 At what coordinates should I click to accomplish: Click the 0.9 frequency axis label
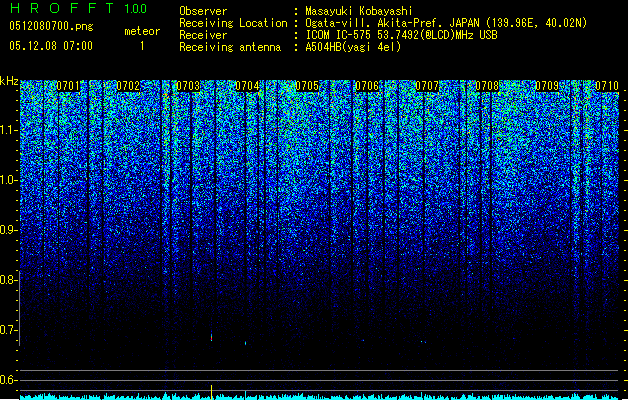pyautogui.click(x=8, y=230)
